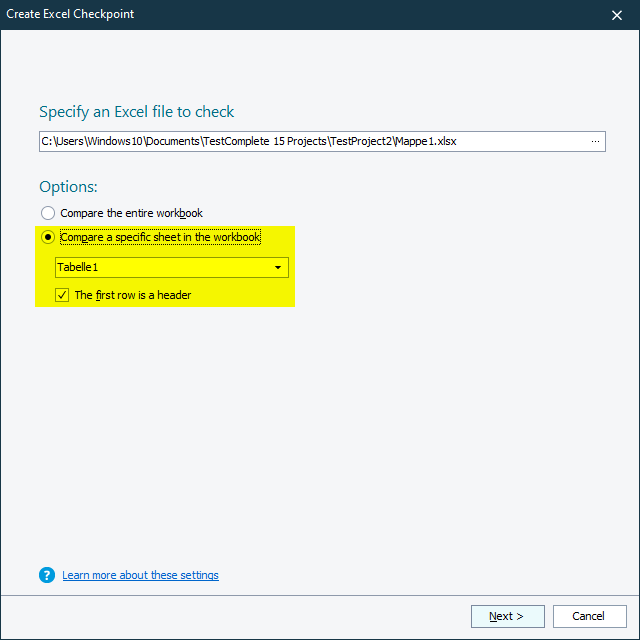Click the "Compare the entire workbook" label text

(x=132, y=213)
